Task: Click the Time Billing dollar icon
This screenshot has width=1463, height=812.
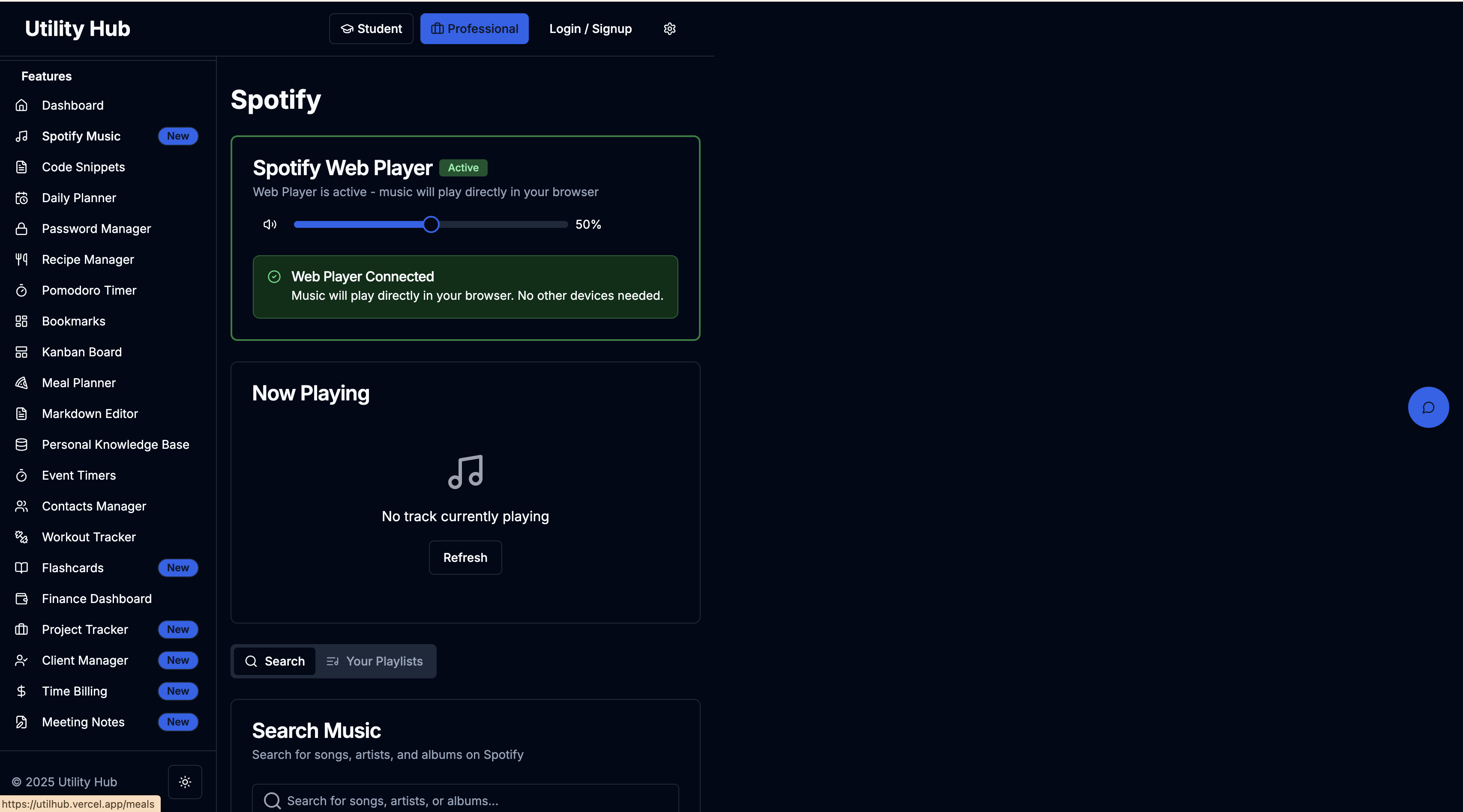Action: pos(21,691)
